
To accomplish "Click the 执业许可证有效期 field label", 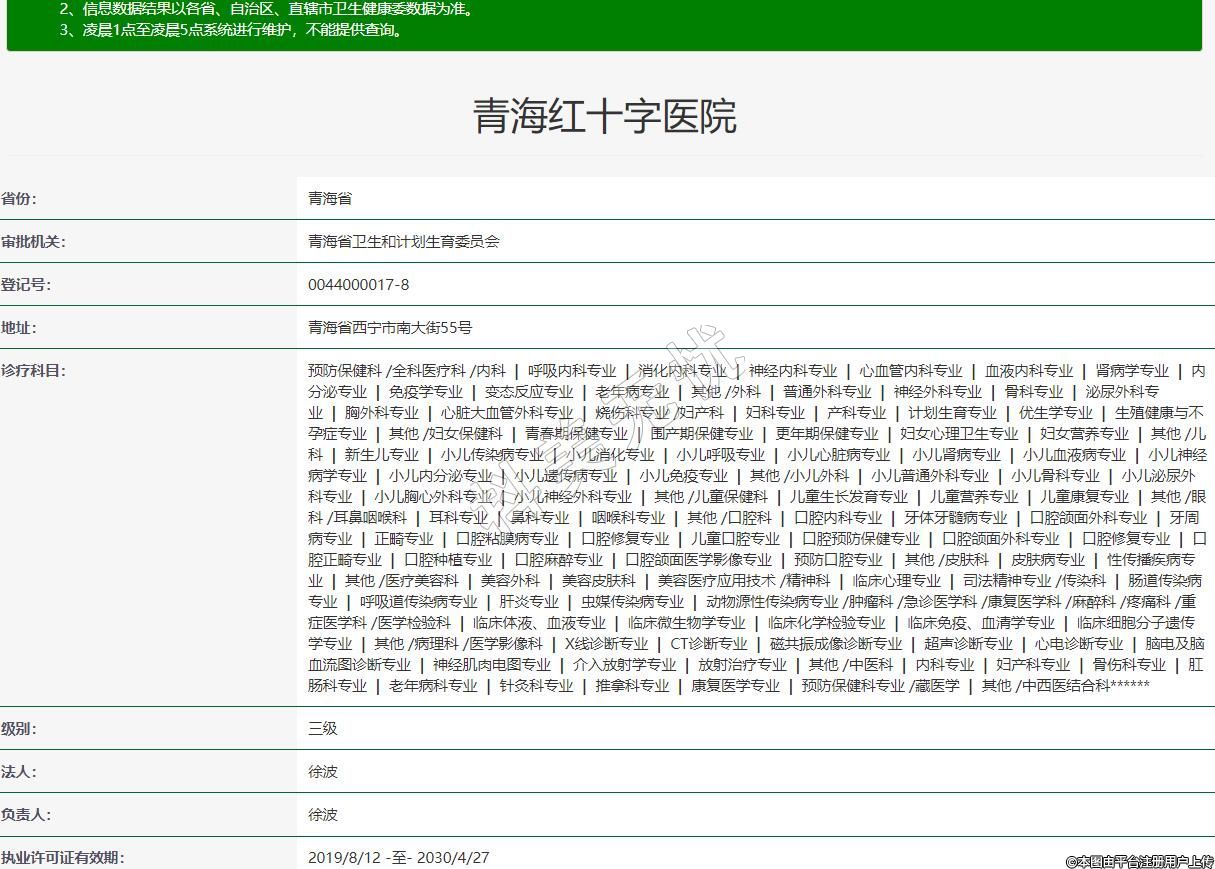I will pos(62,857).
